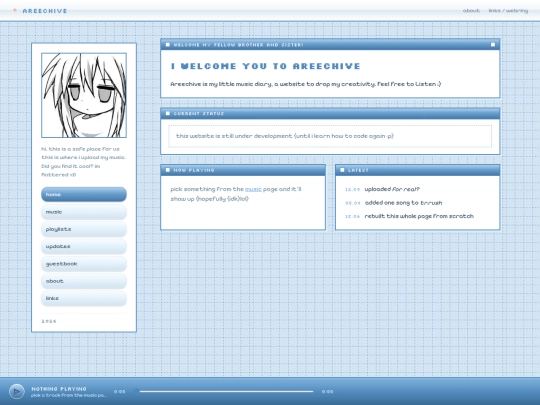Click the 2026 footer text in sidebar
The height and width of the screenshot is (405, 540).
point(49,321)
